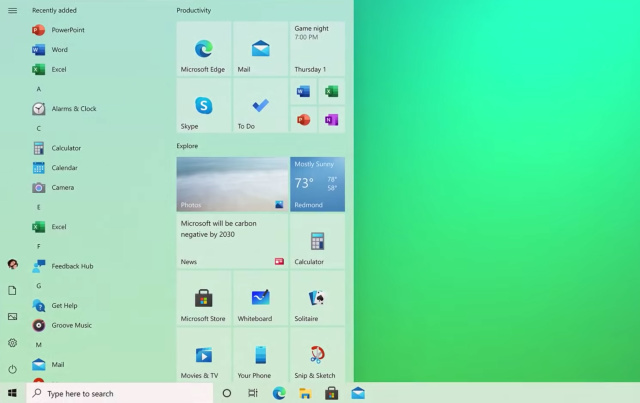640x403 pixels.
Task: Click the small OneNote tile
Action: pos(331,120)
